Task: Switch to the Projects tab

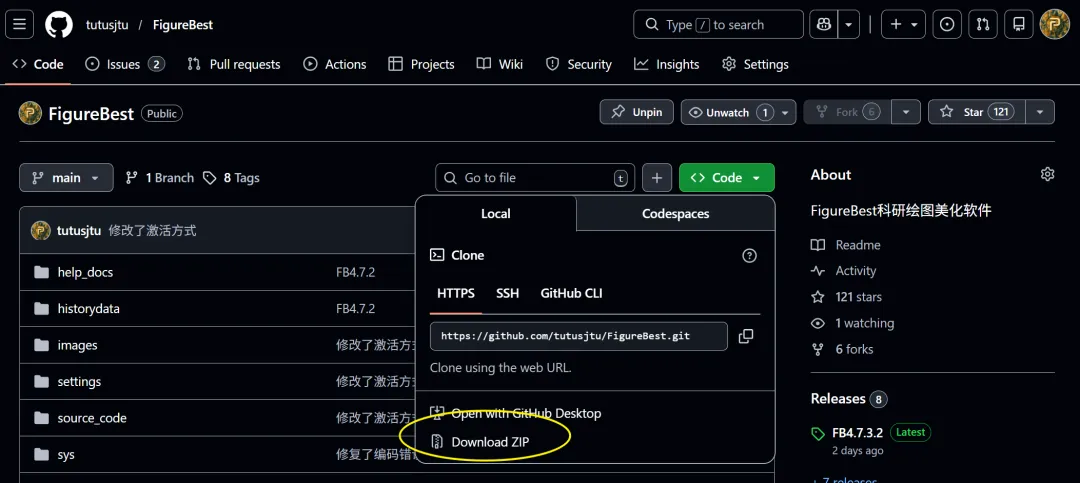Action: (x=422, y=64)
